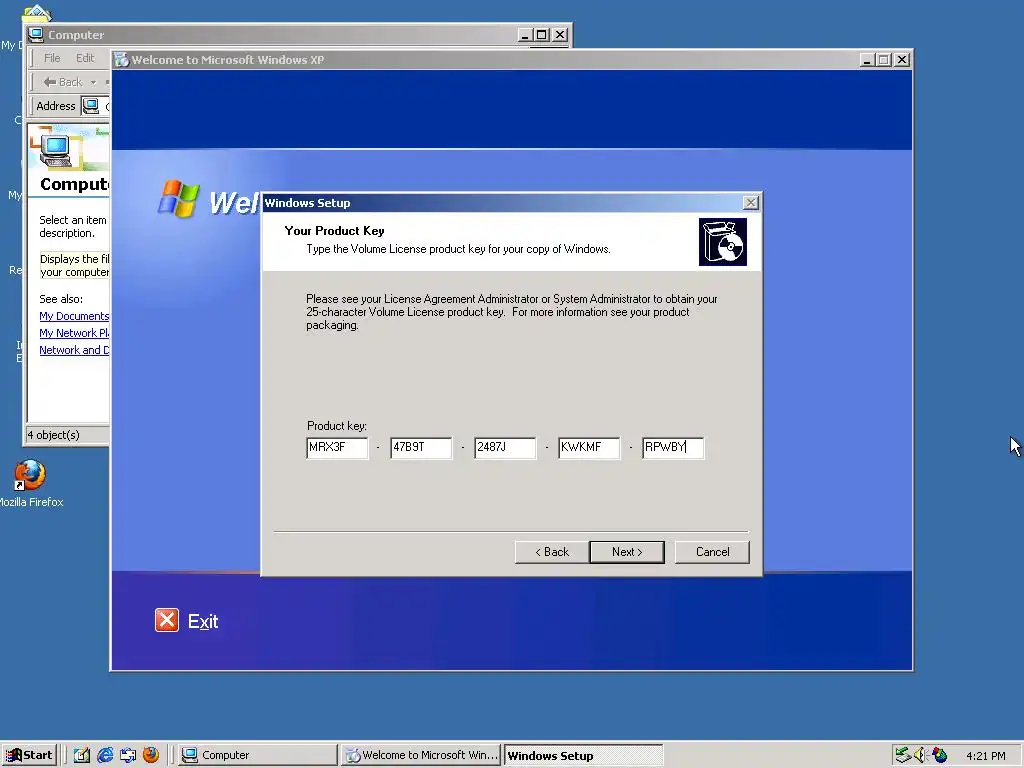Click the setup CD box icon in dialog

[x=722, y=242]
